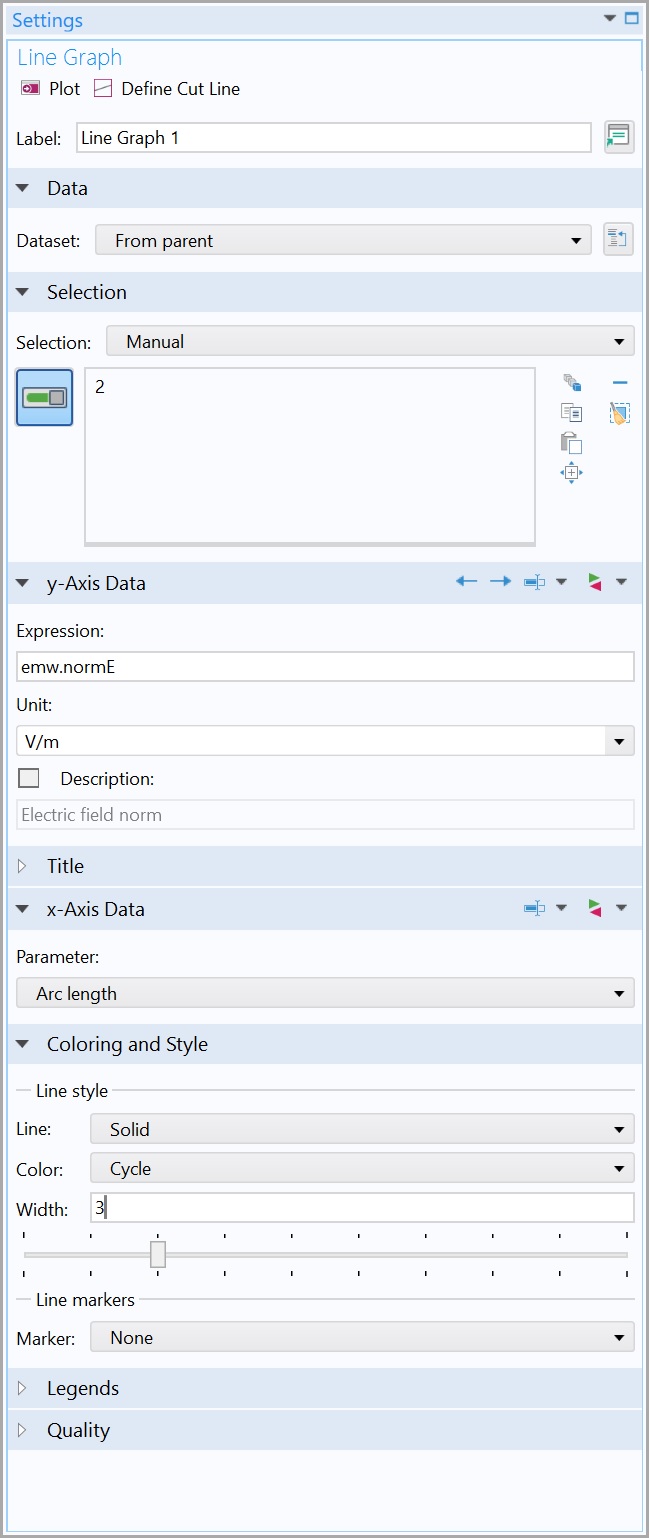
Task: Open the Color dropdown set to Cycle
Action: 361,1168
